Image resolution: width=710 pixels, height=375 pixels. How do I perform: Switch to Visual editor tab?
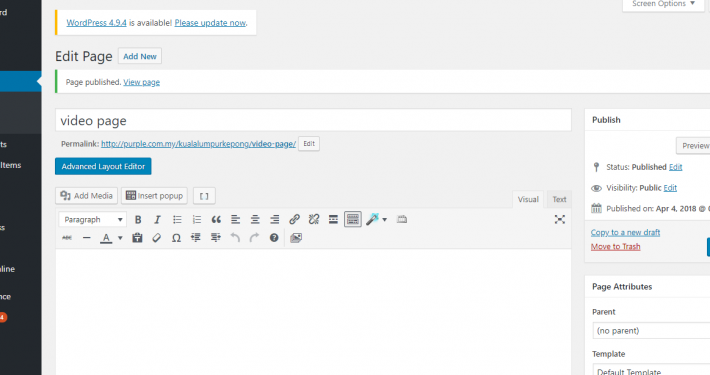point(528,199)
